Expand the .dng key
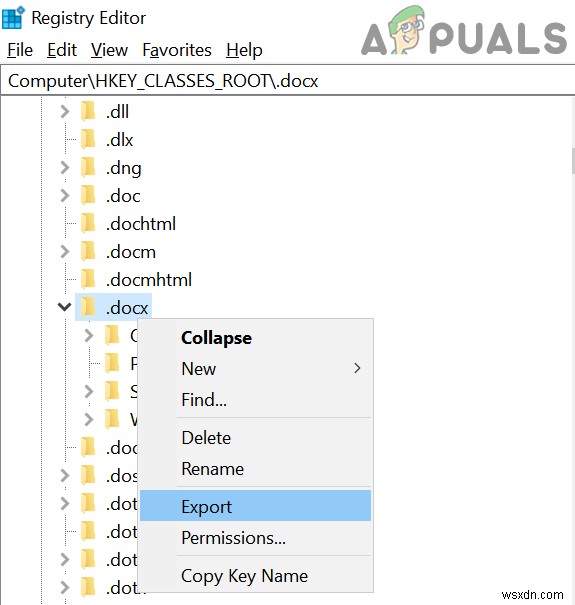575x605 pixels. [65, 168]
